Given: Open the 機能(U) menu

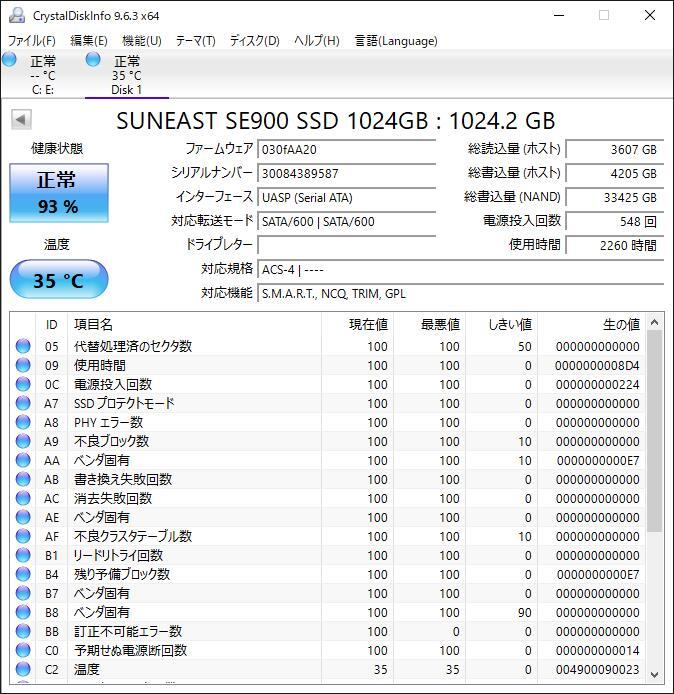Looking at the screenshot, I should [142, 41].
